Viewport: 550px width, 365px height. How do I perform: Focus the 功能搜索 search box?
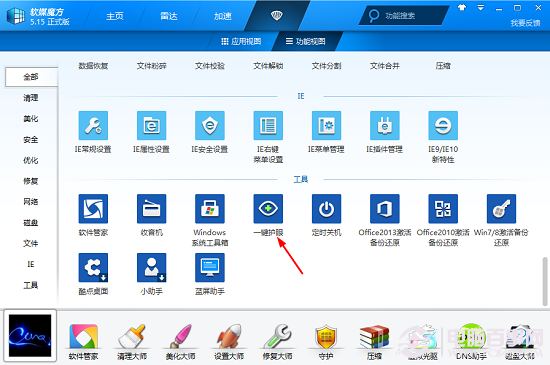403,15
